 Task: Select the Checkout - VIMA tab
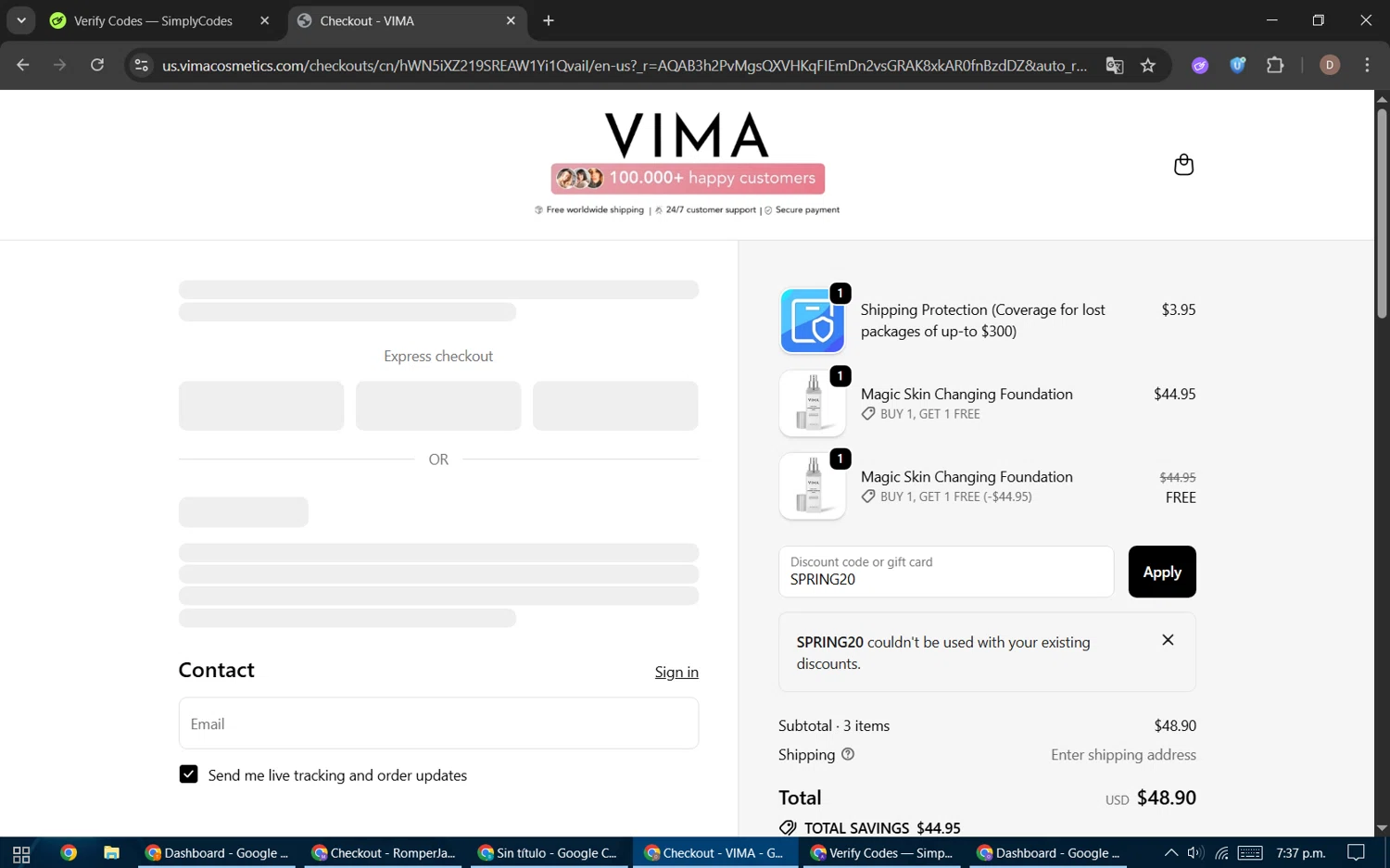(408, 20)
